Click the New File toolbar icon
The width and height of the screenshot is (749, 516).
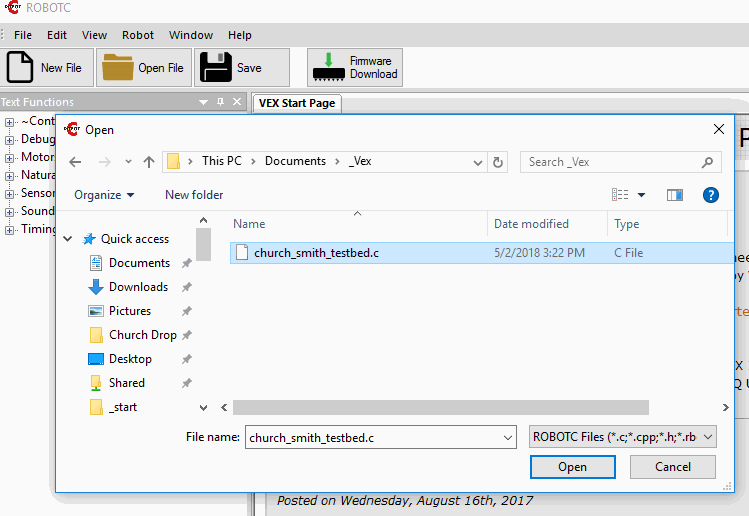(21, 67)
